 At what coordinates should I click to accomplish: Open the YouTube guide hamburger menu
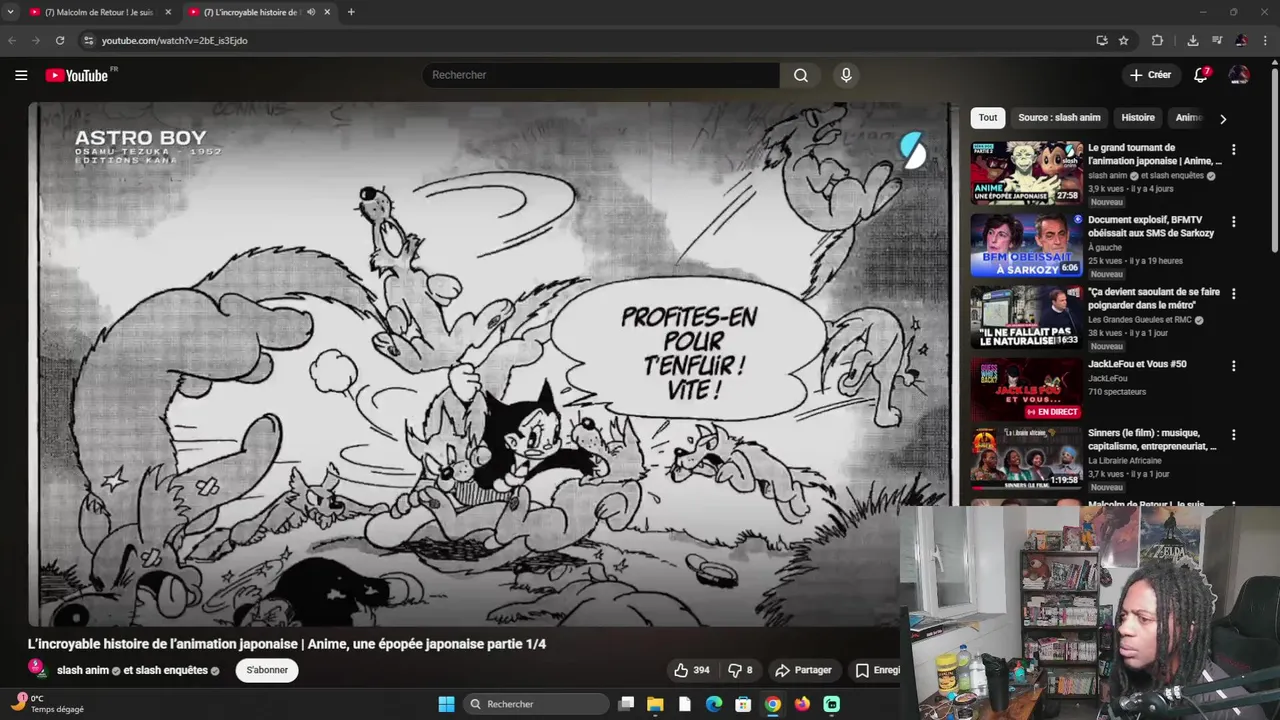pos(21,75)
